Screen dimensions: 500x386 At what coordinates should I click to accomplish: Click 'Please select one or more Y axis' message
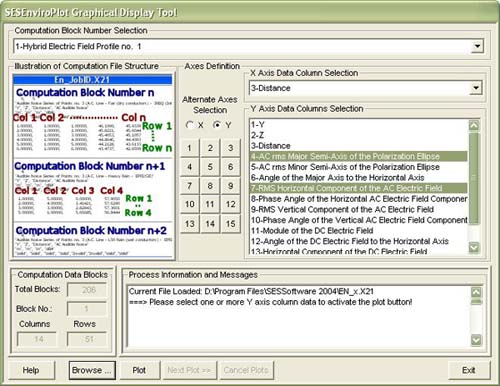coord(271,302)
